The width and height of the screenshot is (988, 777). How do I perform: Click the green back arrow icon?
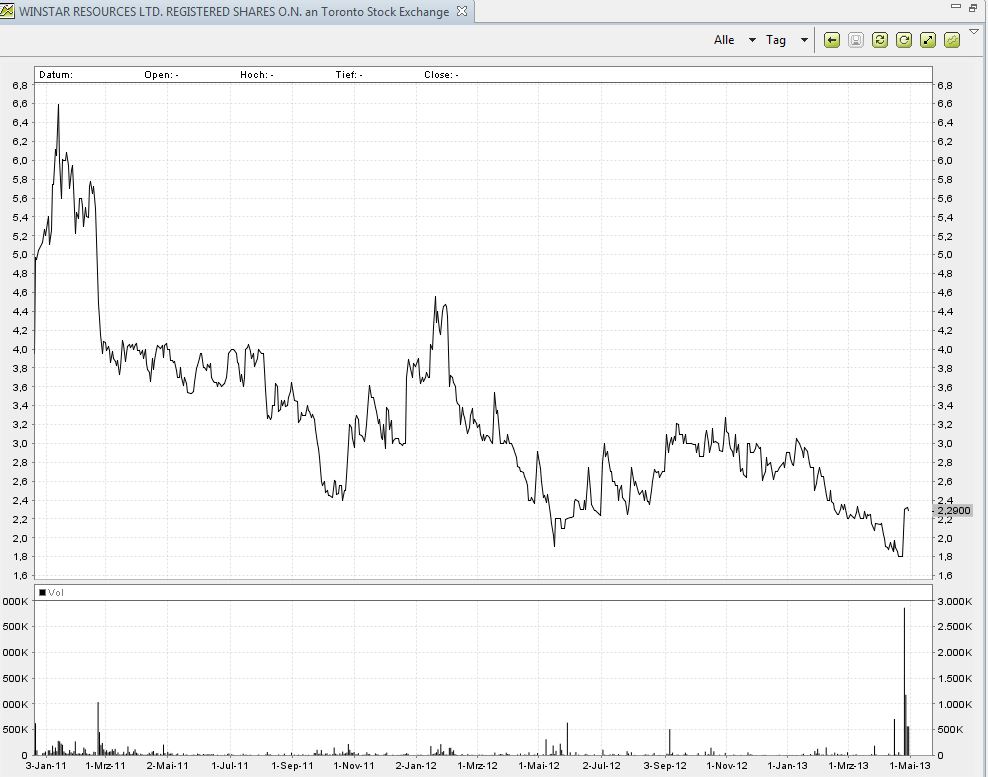click(832, 40)
